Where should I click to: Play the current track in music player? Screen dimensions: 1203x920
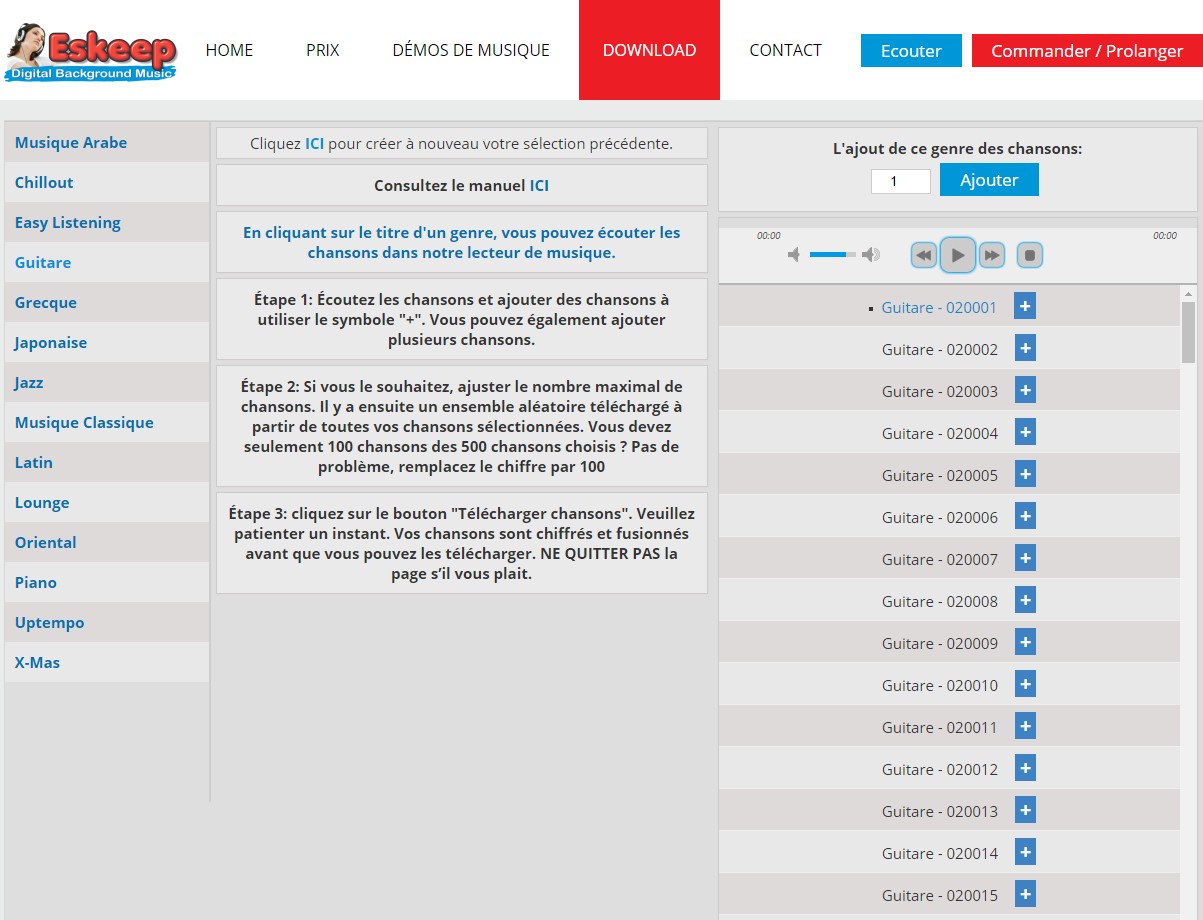958,255
